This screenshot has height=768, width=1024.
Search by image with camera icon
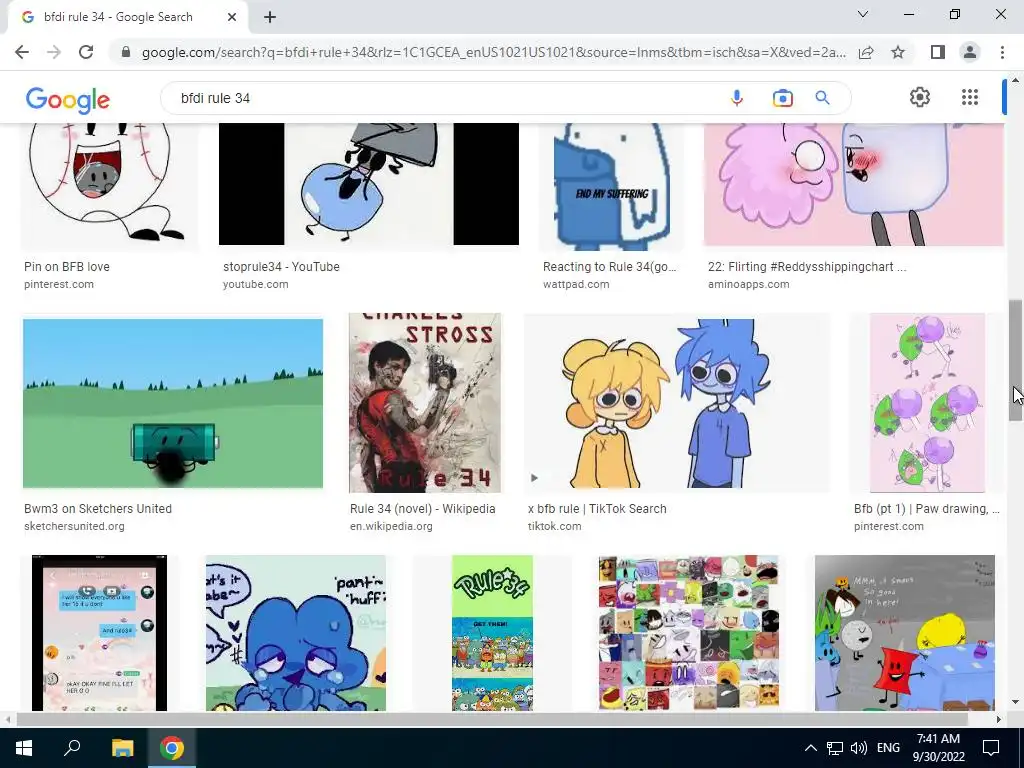[x=782, y=98]
